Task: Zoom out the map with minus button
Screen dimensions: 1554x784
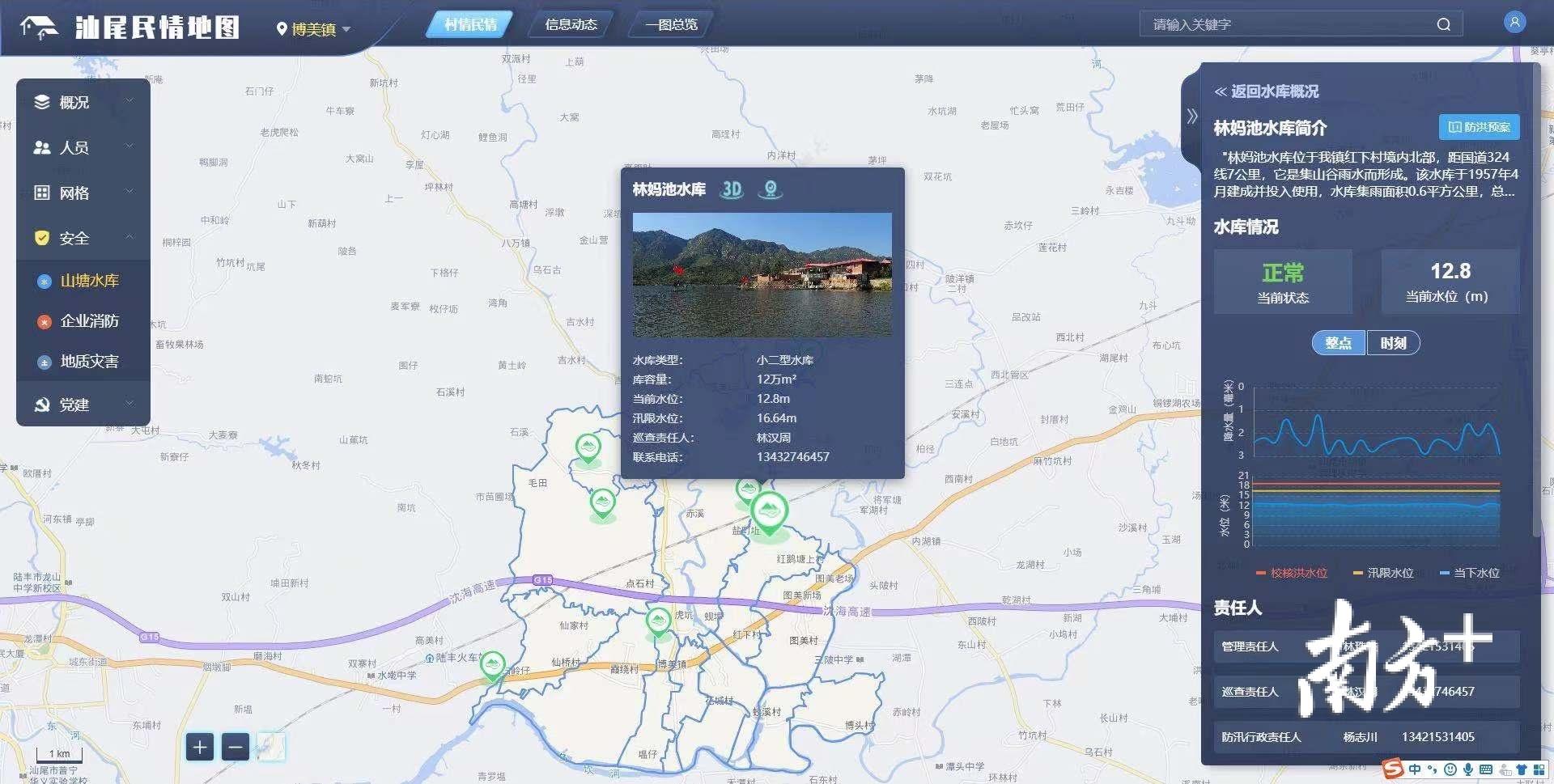Action: pos(236,747)
